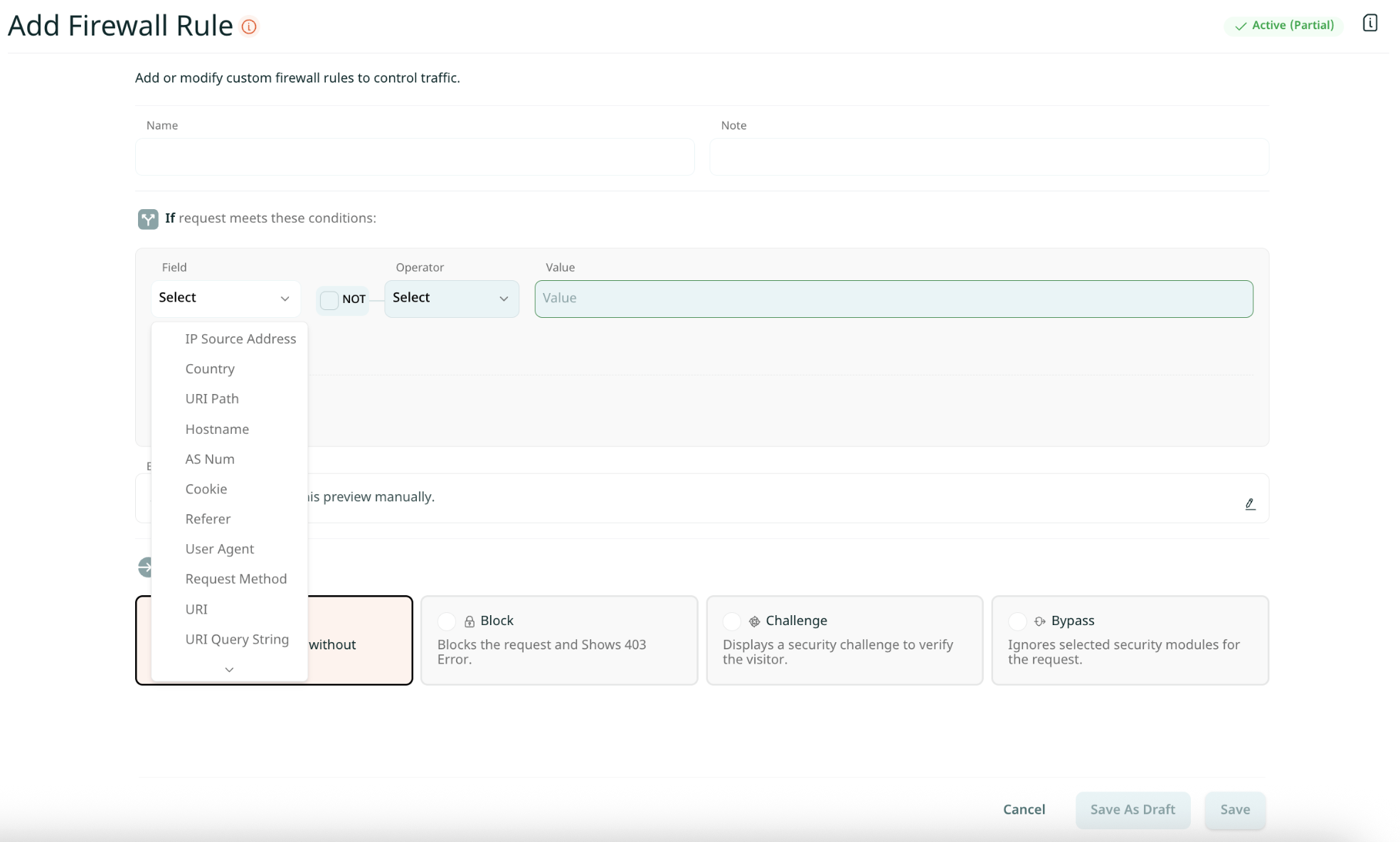Click the lock icon on the Block action card
The width and height of the screenshot is (1400, 842).
pos(470,621)
